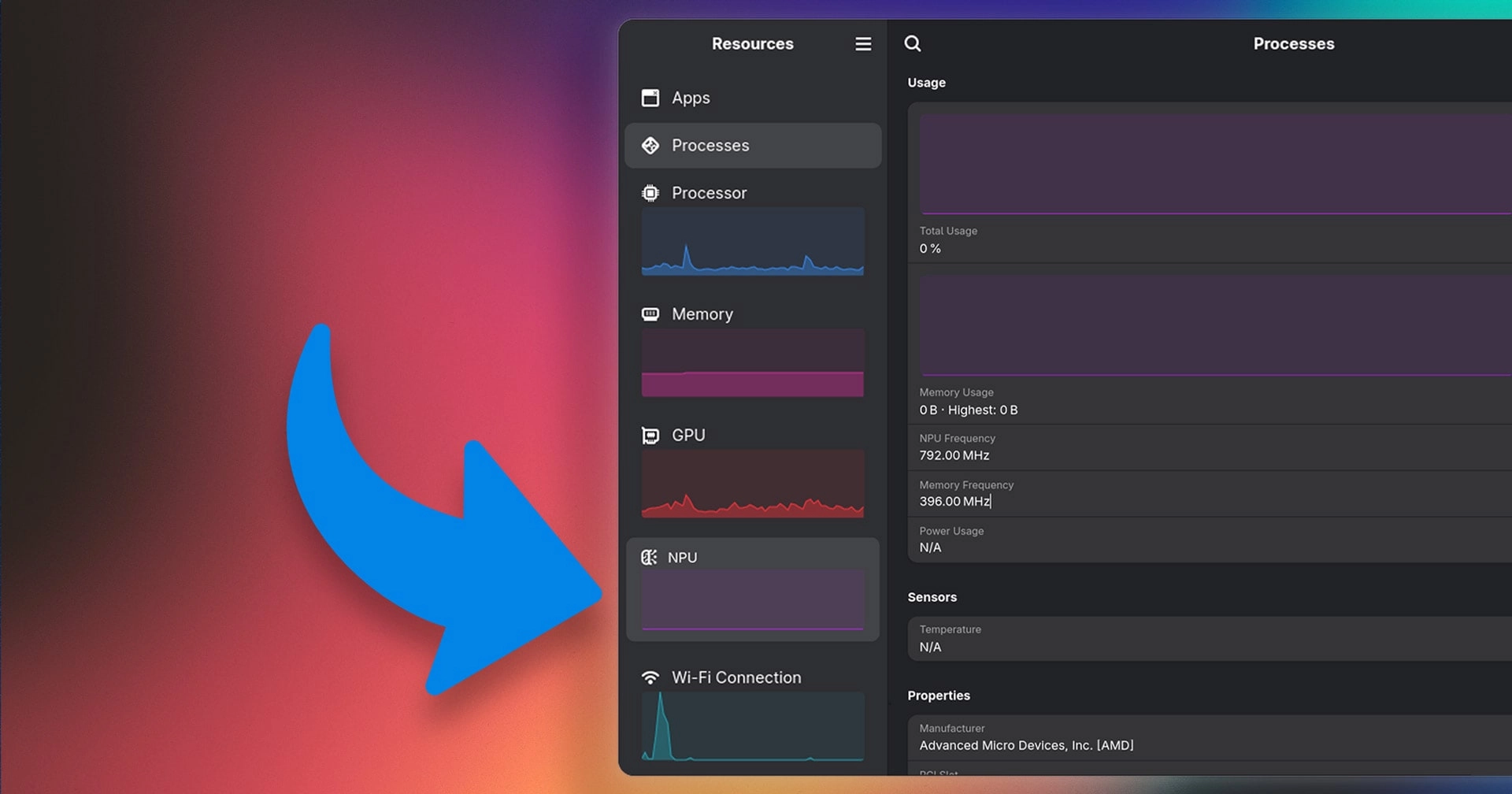Click the Memory Frequency value field
1512x794 pixels.
(x=954, y=501)
